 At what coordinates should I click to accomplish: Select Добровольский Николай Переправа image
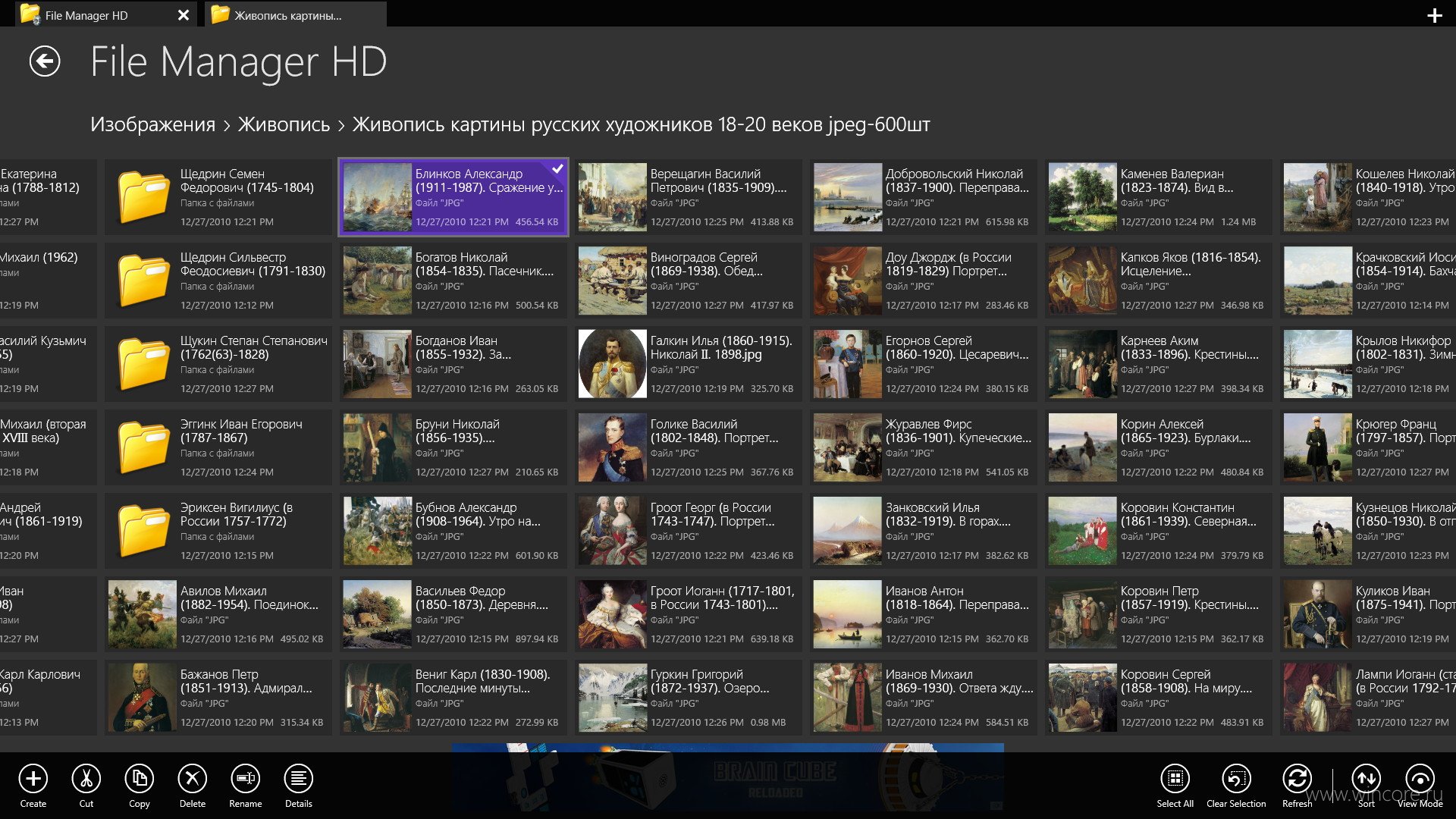(924, 197)
